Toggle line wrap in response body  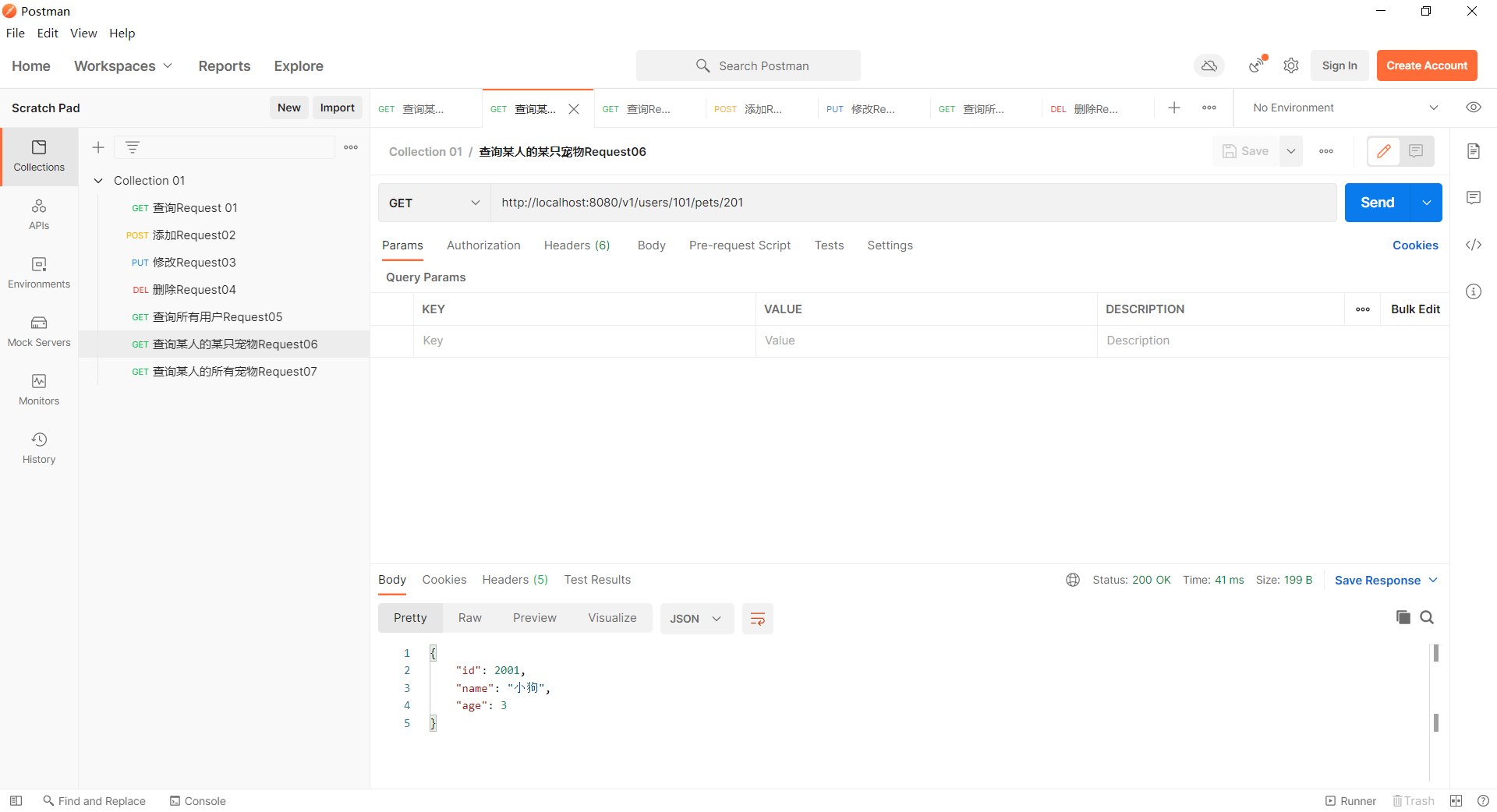[x=757, y=619]
